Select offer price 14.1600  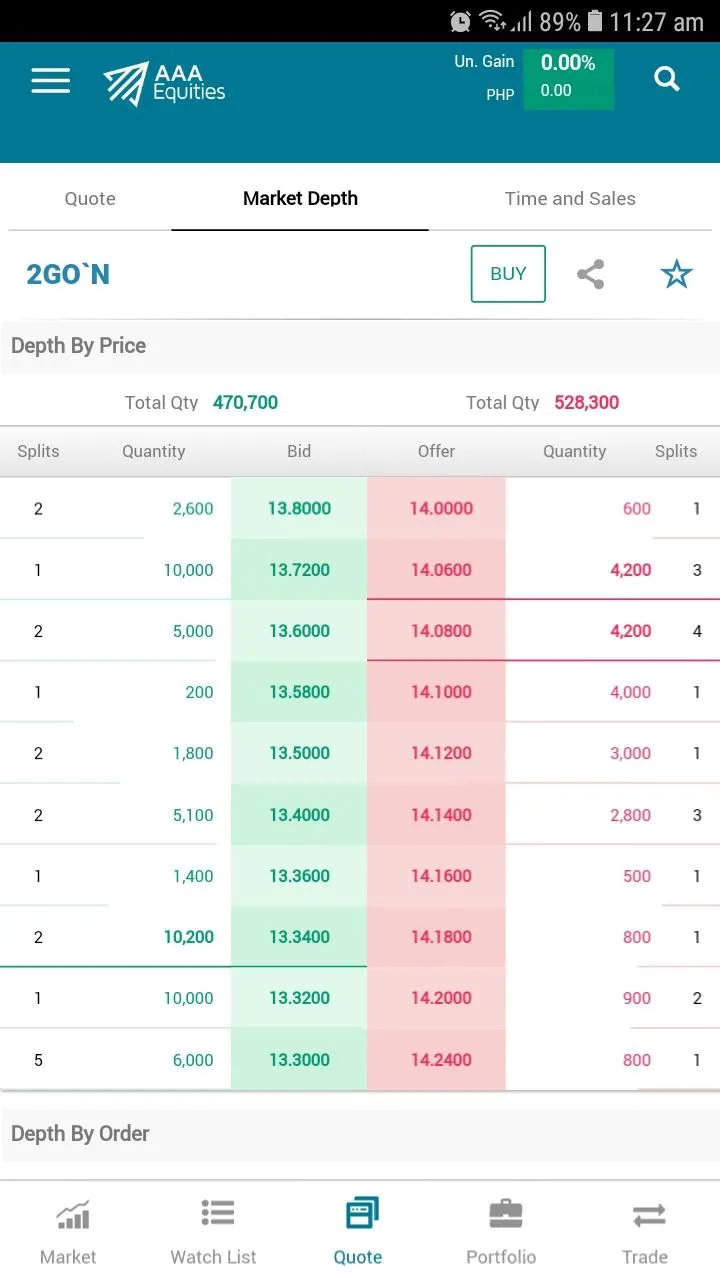pyautogui.click(x=437, y=876)
